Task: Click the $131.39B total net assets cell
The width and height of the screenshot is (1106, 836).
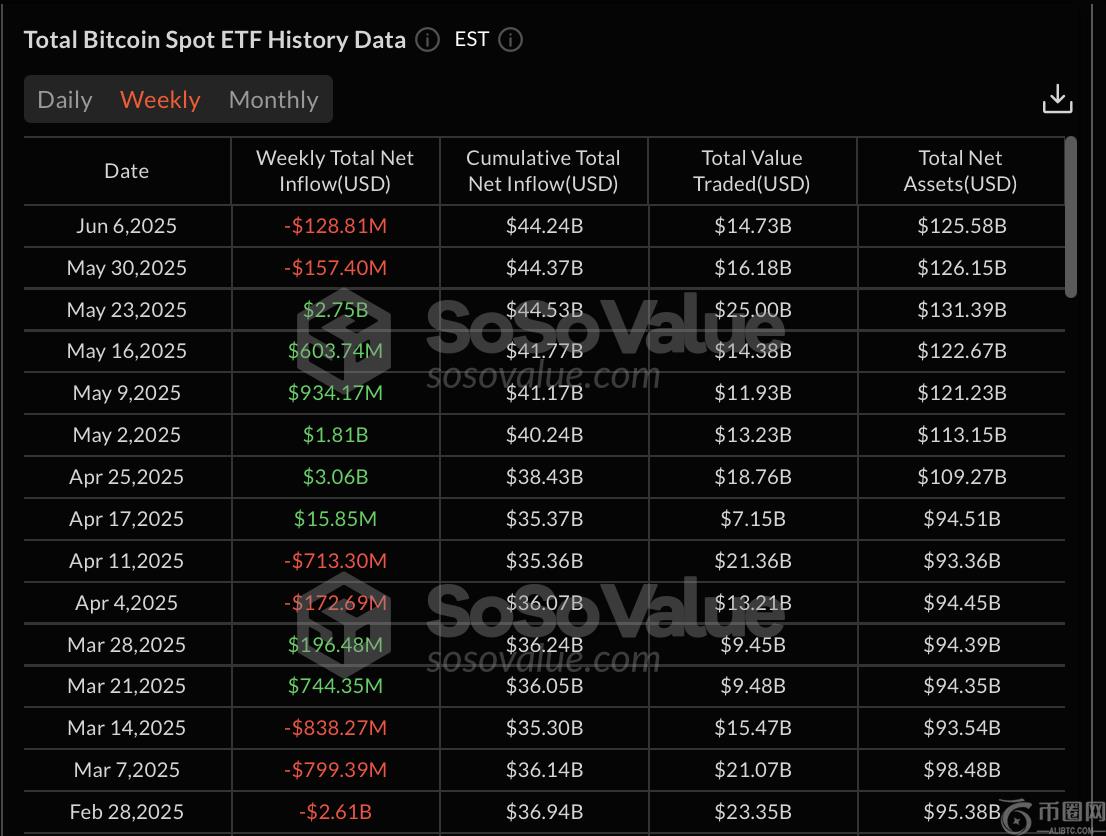Action: (960, 310)
